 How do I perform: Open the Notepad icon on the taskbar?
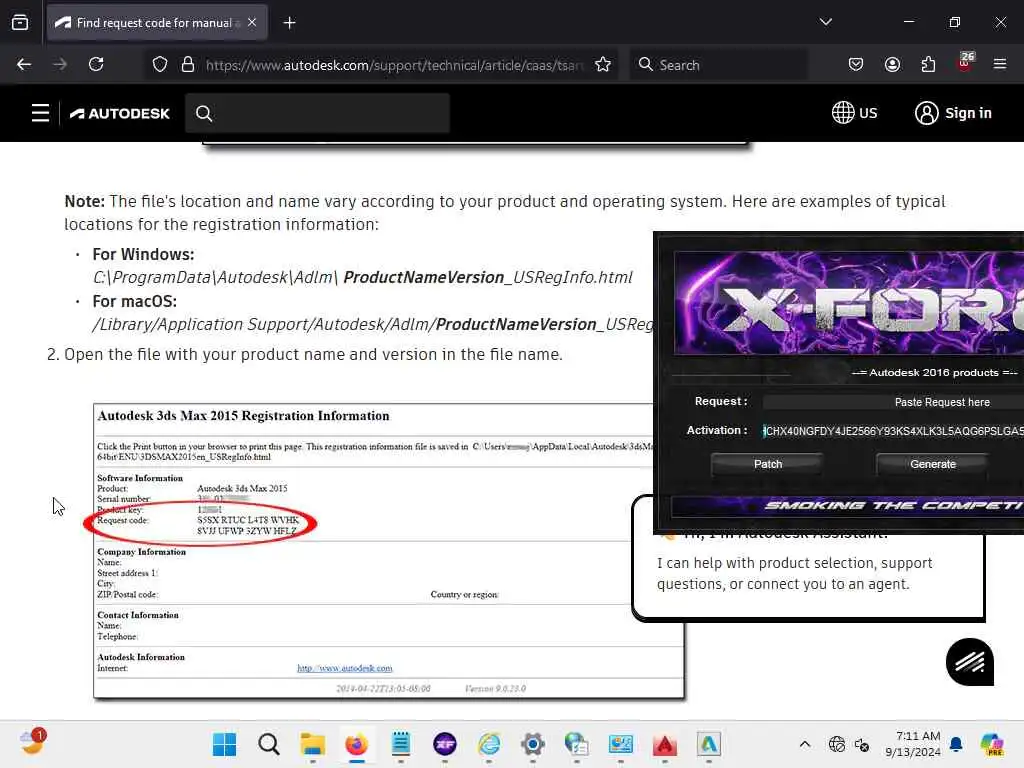tap(400, 744)
